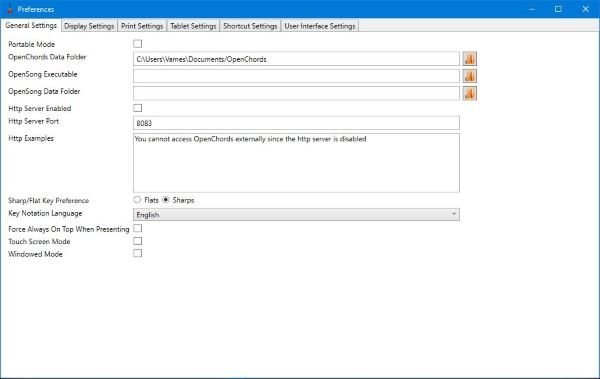Go to User Interface Settings tab
600x379 pixels.
click(320, 26)
